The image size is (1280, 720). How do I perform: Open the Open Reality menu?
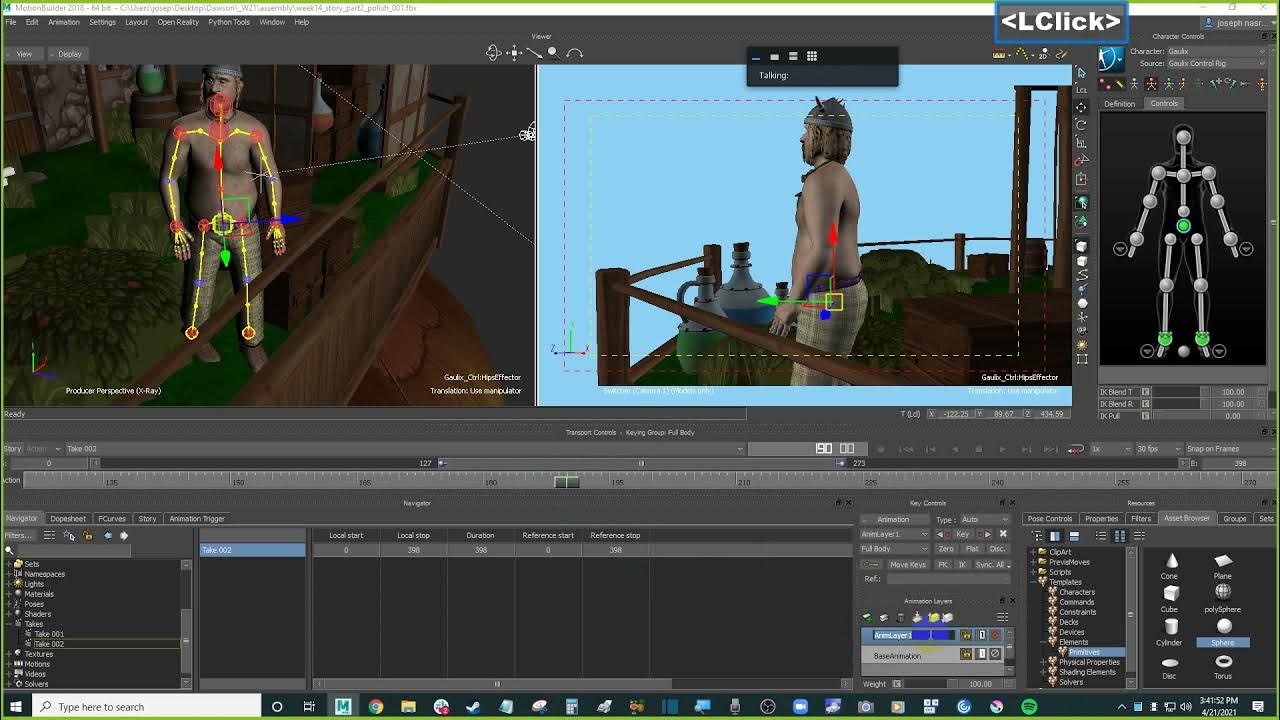(x=178, y=22)
